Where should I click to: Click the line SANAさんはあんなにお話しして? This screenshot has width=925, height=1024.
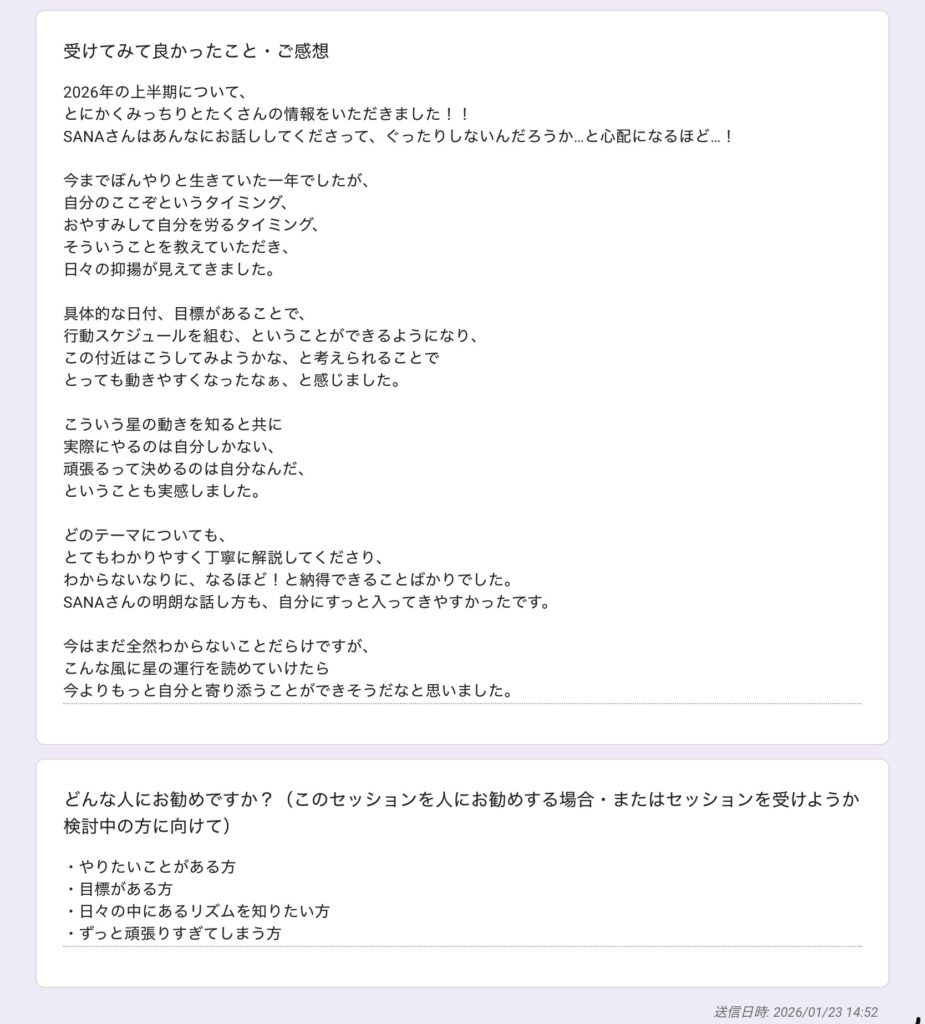(x=399, y=136)
